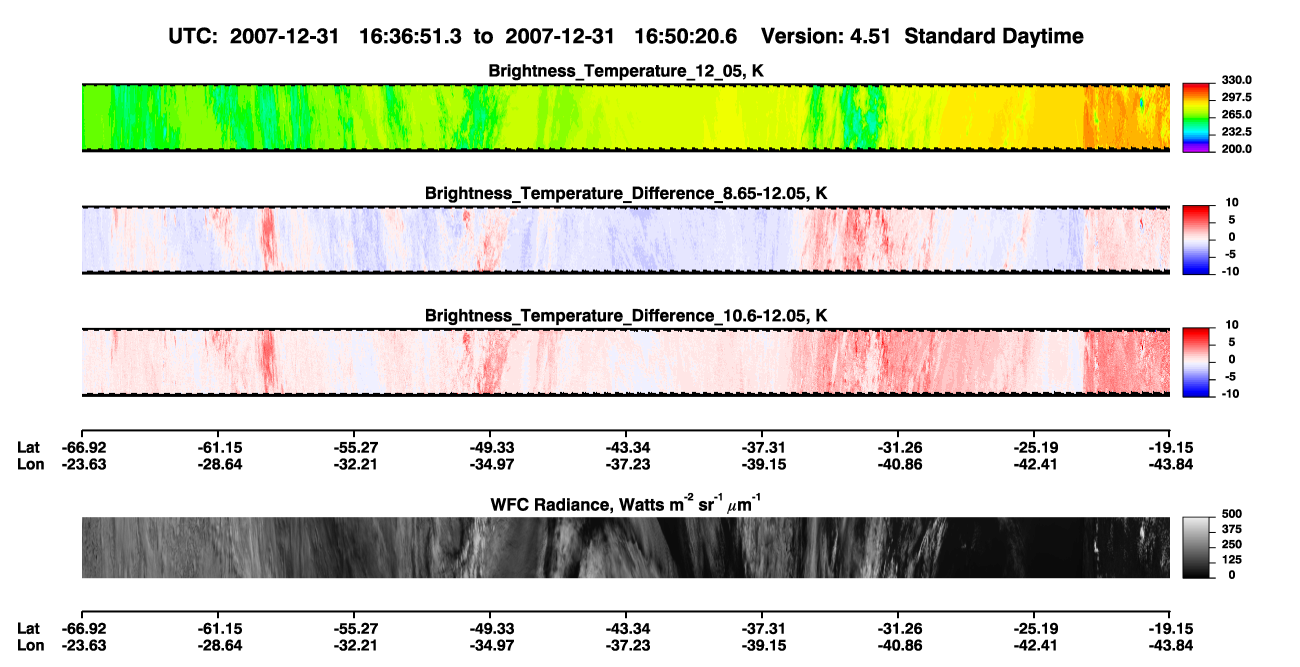This screenshot has height=667, width=1300.
Task: Click the 200.0 color bar label
Action: point(1236,149)
